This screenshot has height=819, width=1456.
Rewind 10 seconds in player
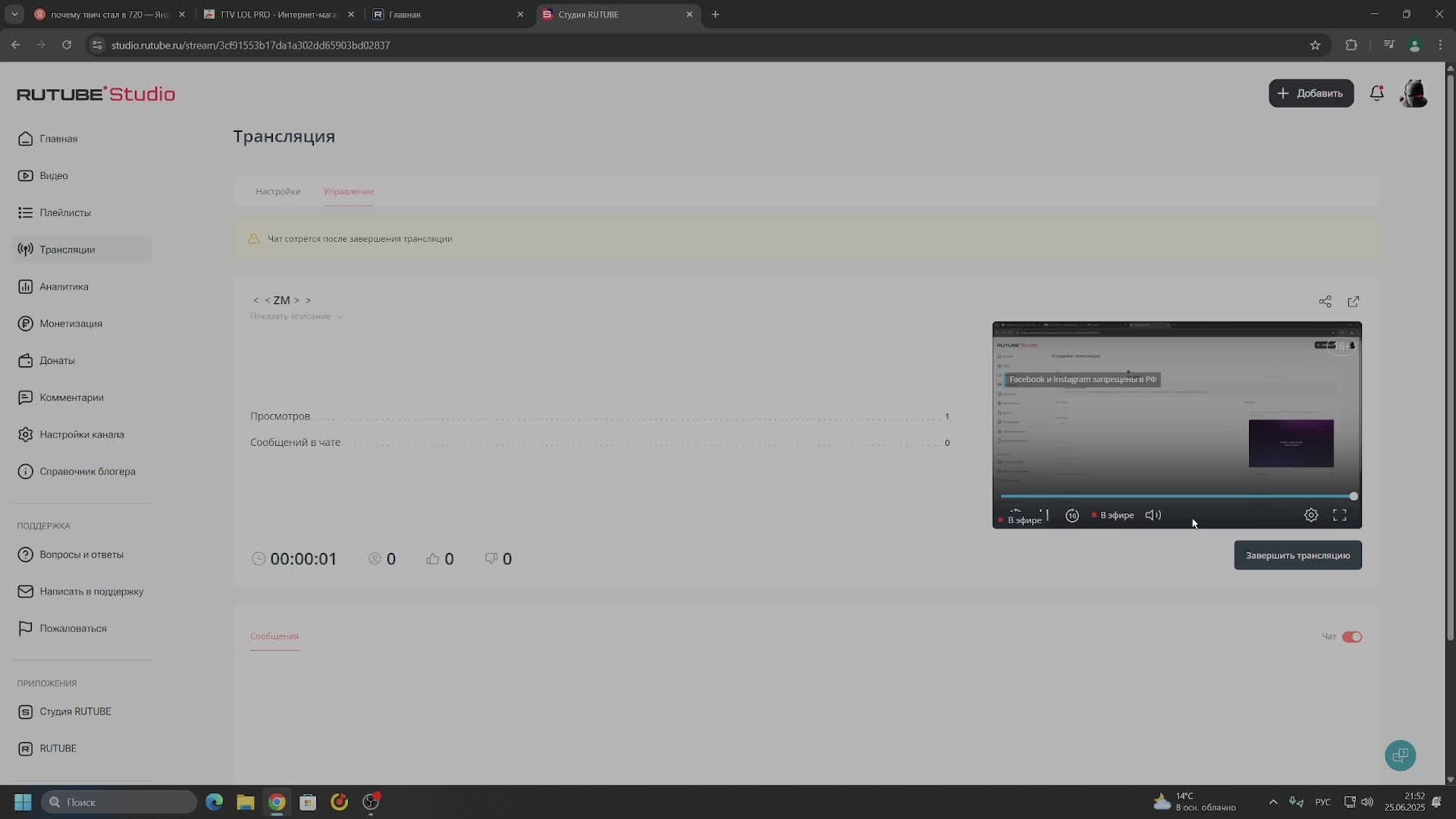pyautogui.click(x=1072, y=515)
